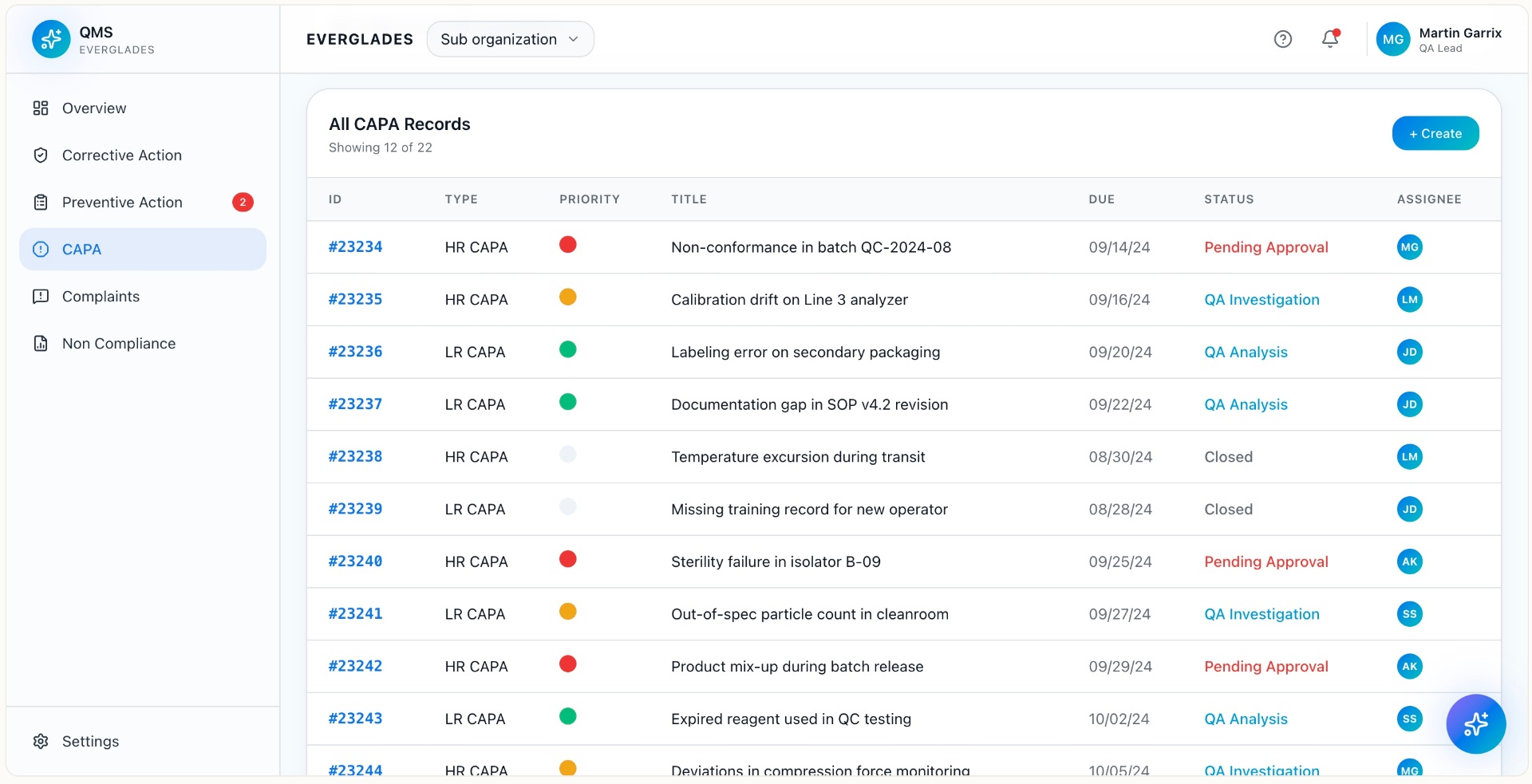Click orange priority dot on row #23235
The image size is (1532, 784).
pyautogui.click(x=567, y=297)
